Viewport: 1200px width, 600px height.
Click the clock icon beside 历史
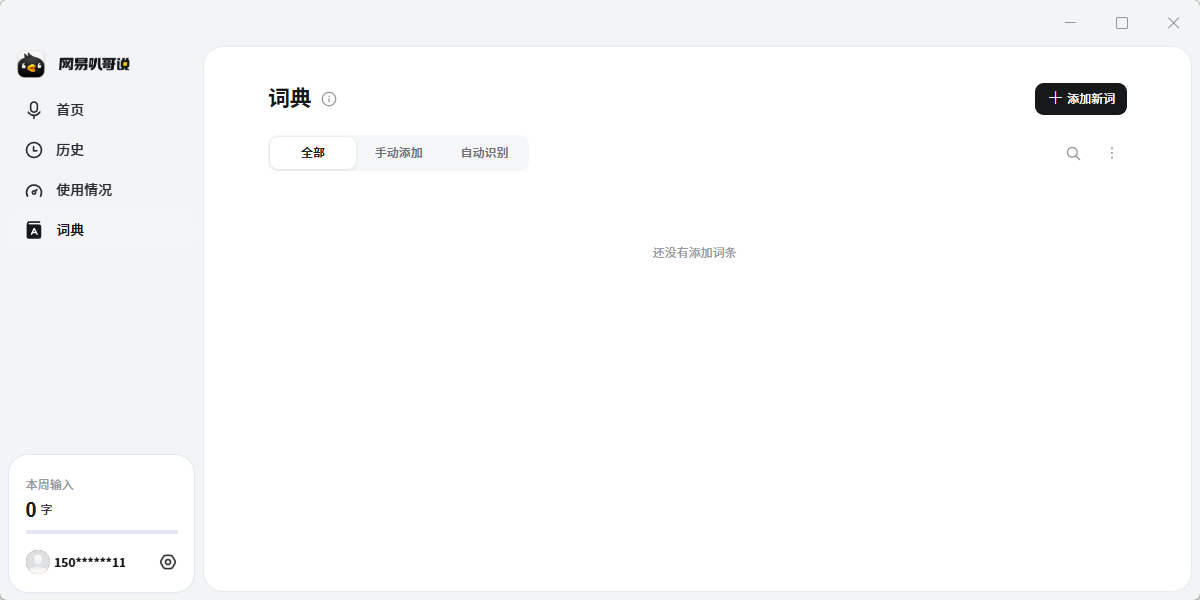34,150
